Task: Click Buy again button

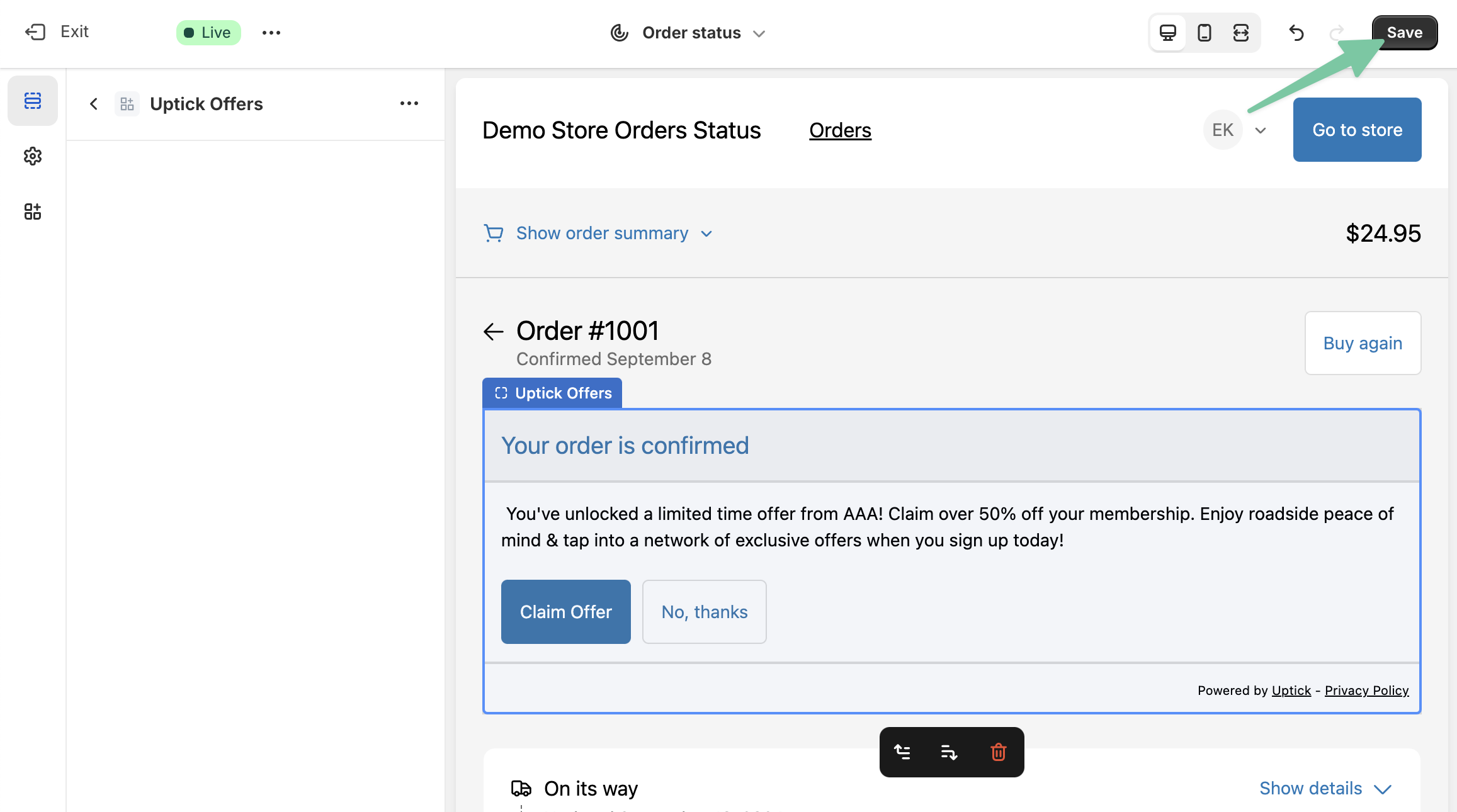Action: [1363, 343]
